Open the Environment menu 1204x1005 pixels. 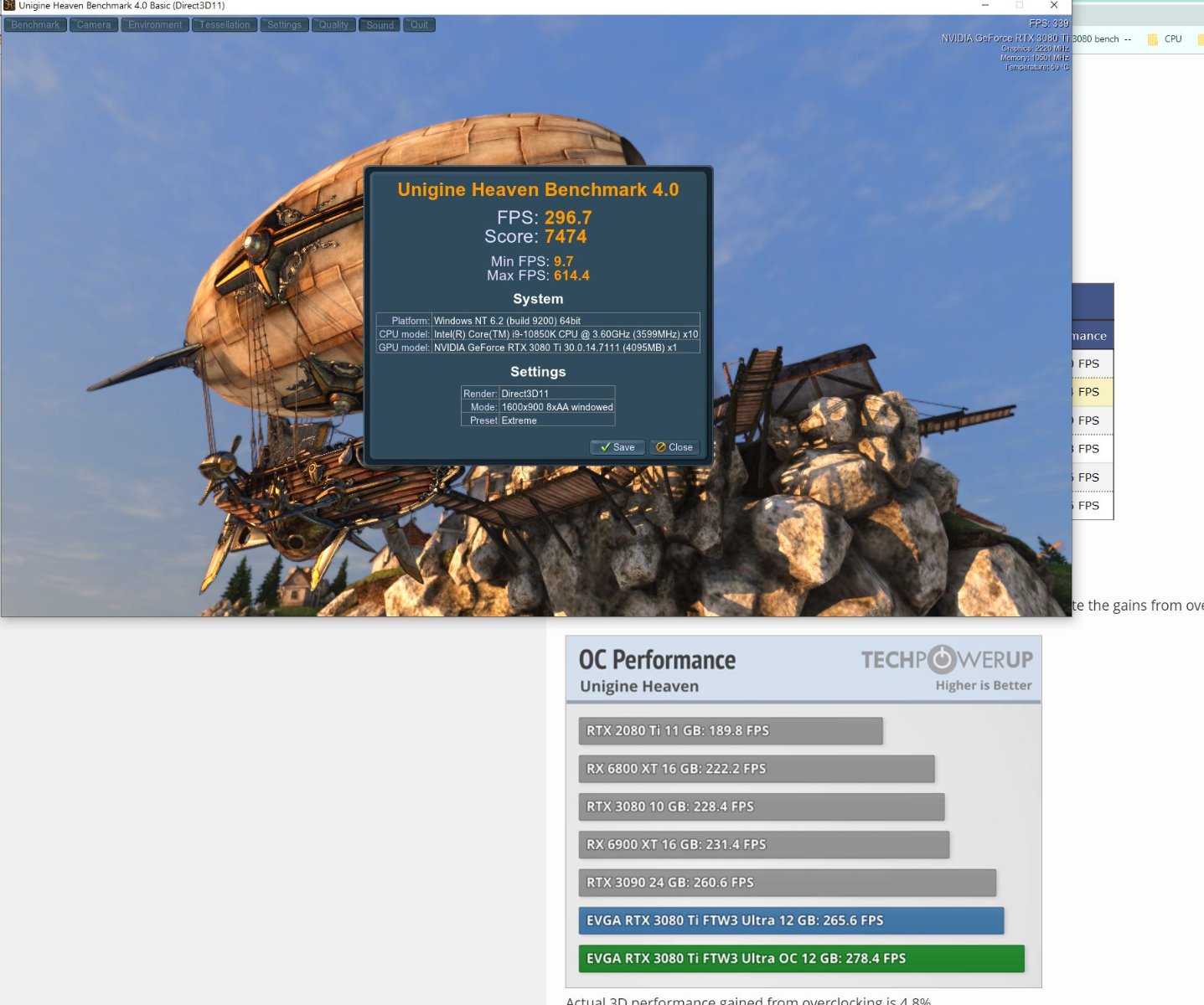coord(155,25)
